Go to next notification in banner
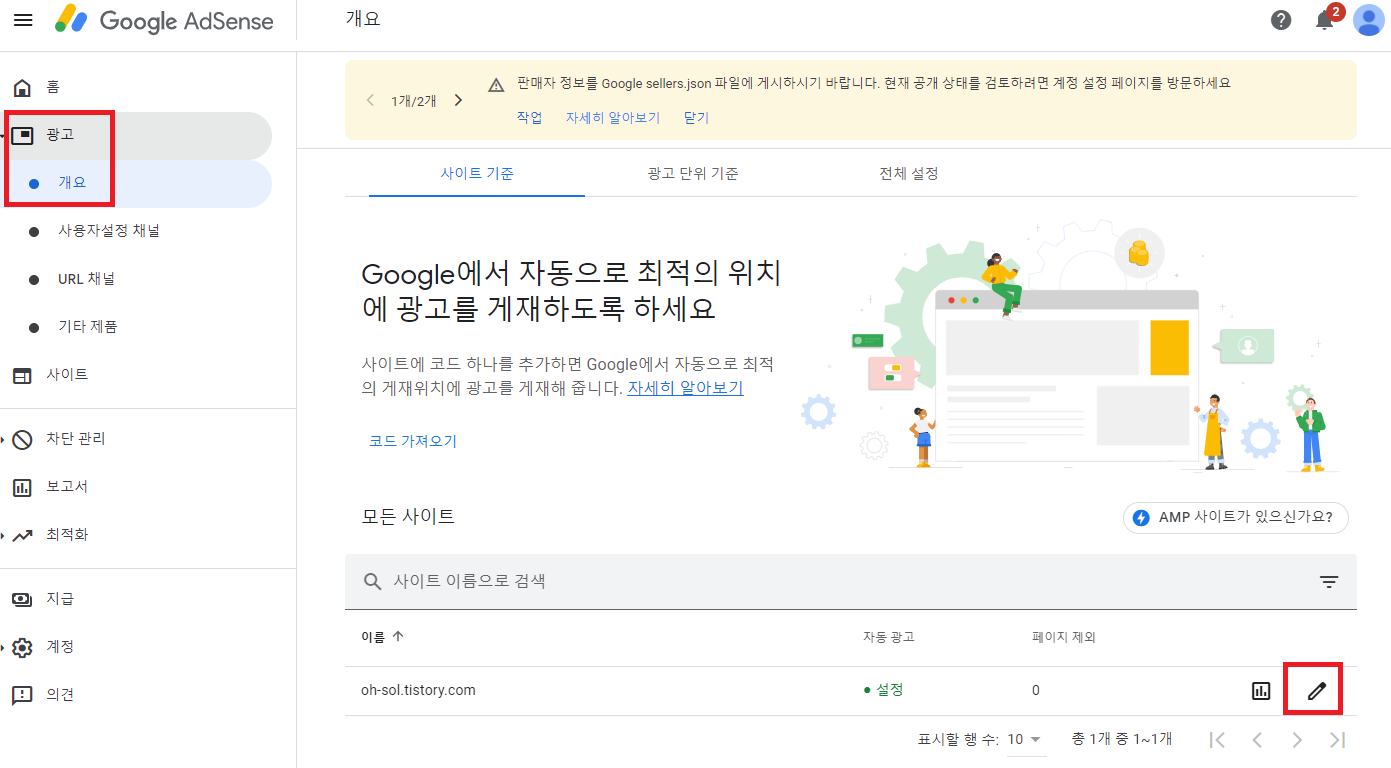Screen dimensions: 1391x768 (x=458, y=100)
